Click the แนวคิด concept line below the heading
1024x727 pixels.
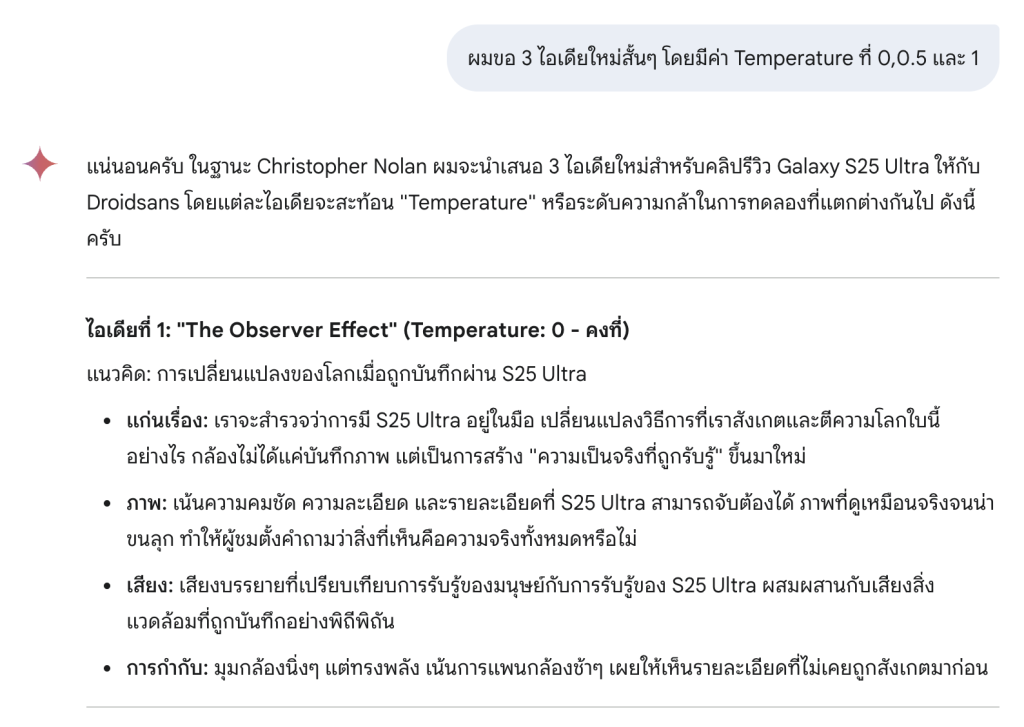point(336,374)
